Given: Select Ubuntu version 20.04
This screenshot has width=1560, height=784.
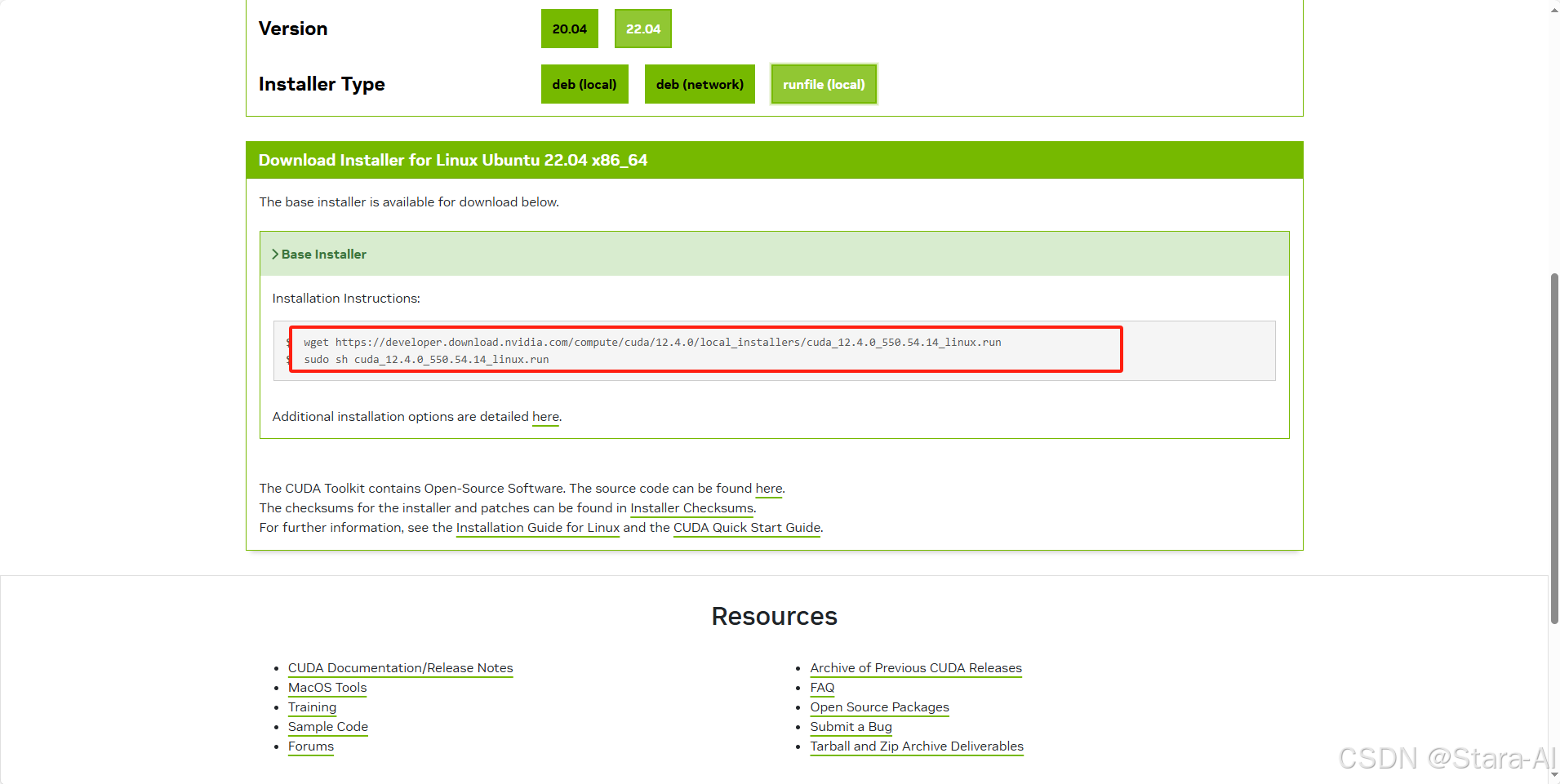Looking at the screenshot, I should 569,29.
